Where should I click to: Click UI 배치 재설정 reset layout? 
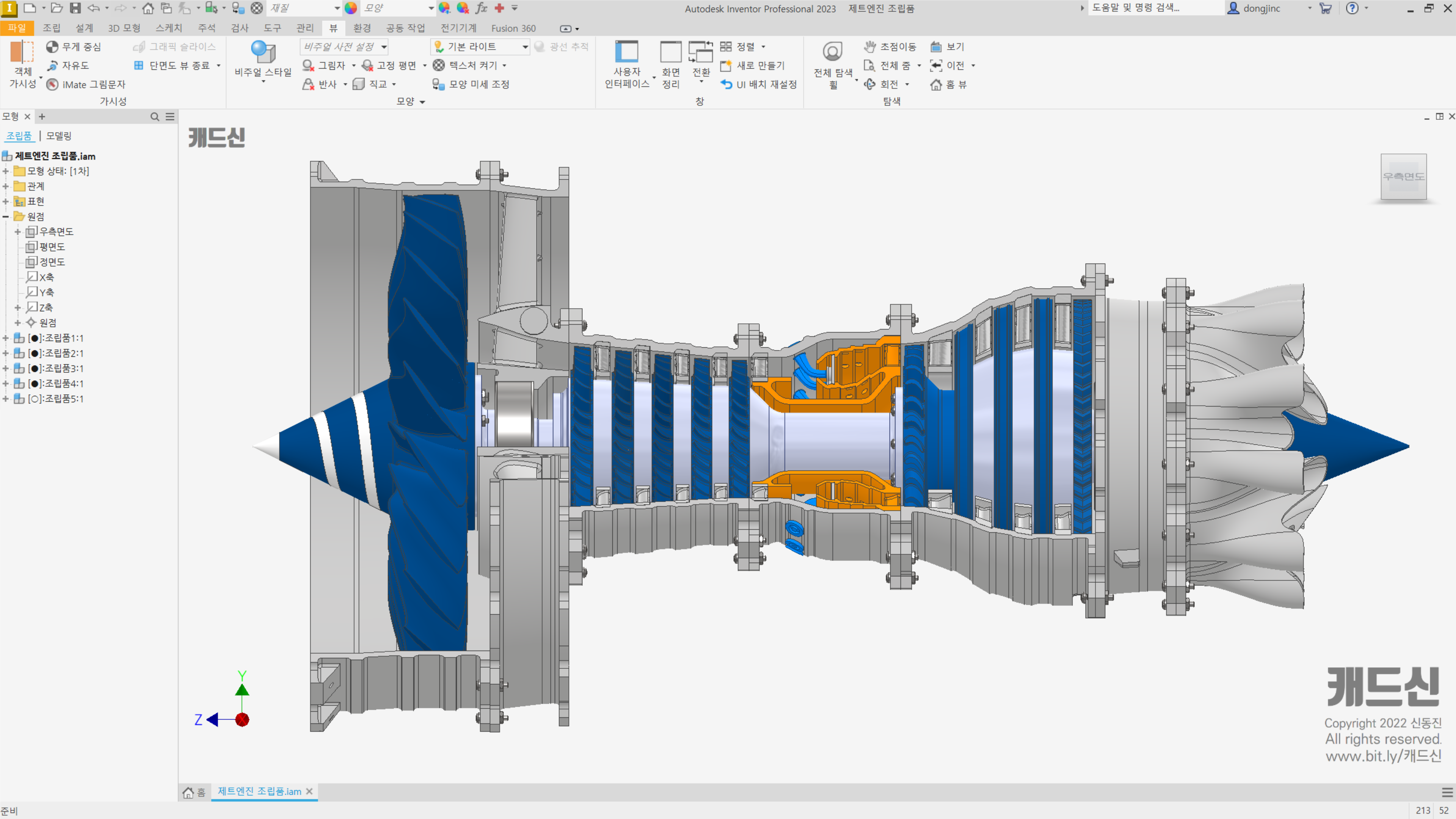coord(758,84)
